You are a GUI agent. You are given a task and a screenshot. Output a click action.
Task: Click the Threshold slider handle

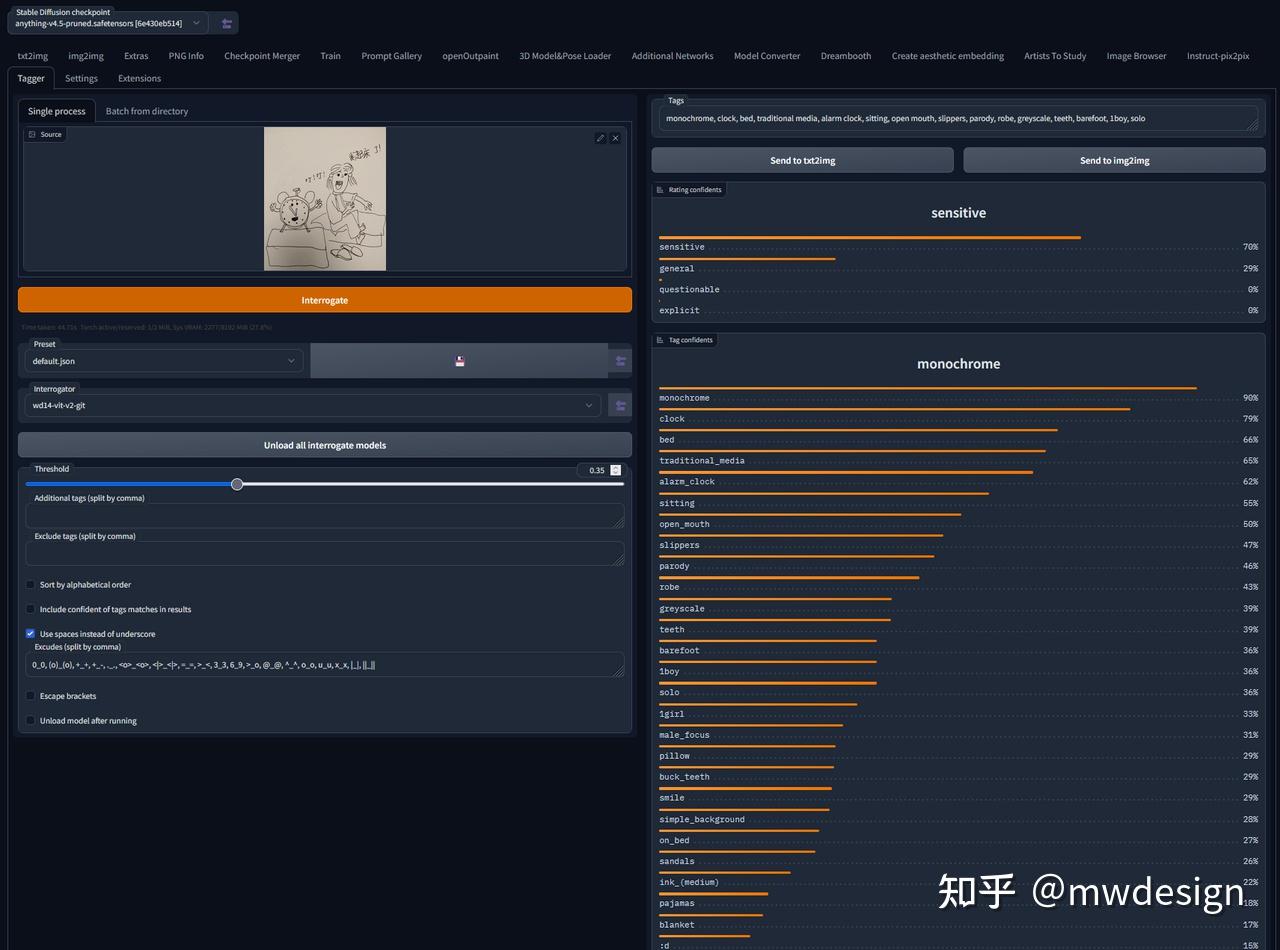(x=237, y=484)
